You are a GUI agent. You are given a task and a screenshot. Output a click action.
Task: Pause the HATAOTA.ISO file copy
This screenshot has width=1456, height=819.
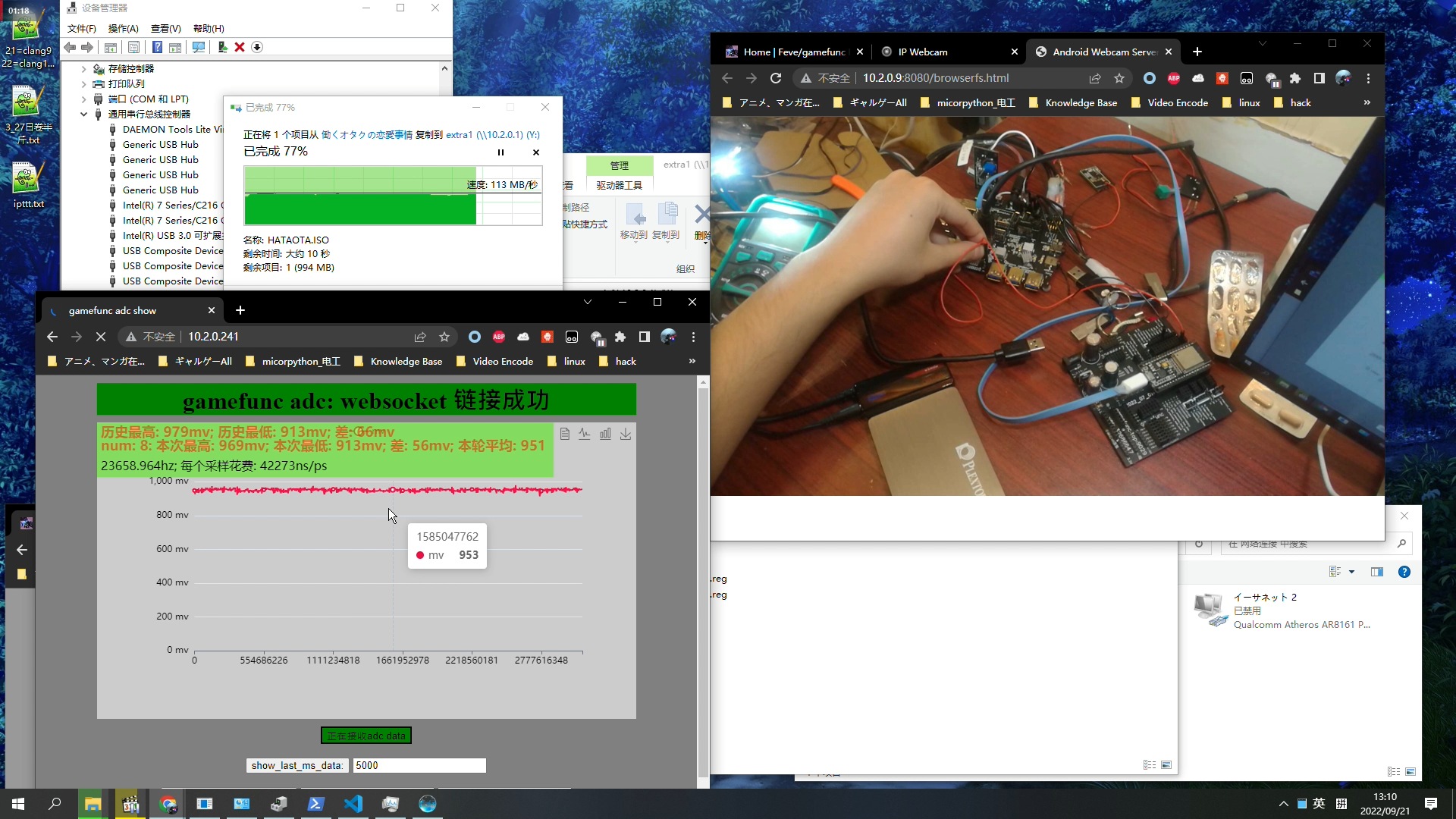point(500,152)
